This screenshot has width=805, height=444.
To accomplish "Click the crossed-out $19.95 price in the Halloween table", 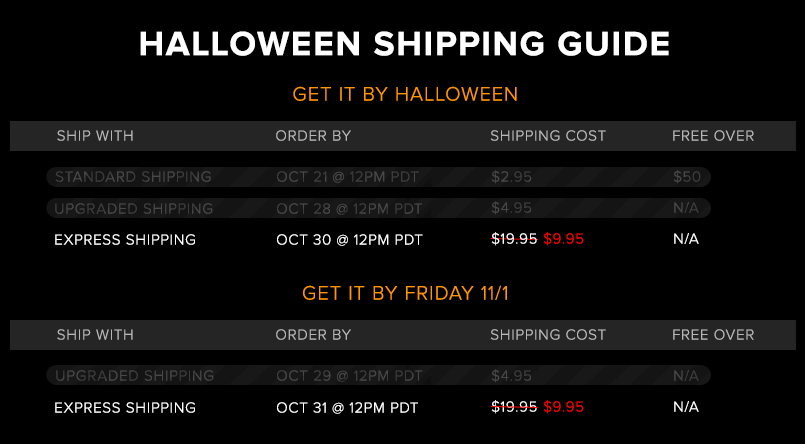I will 514,239.
